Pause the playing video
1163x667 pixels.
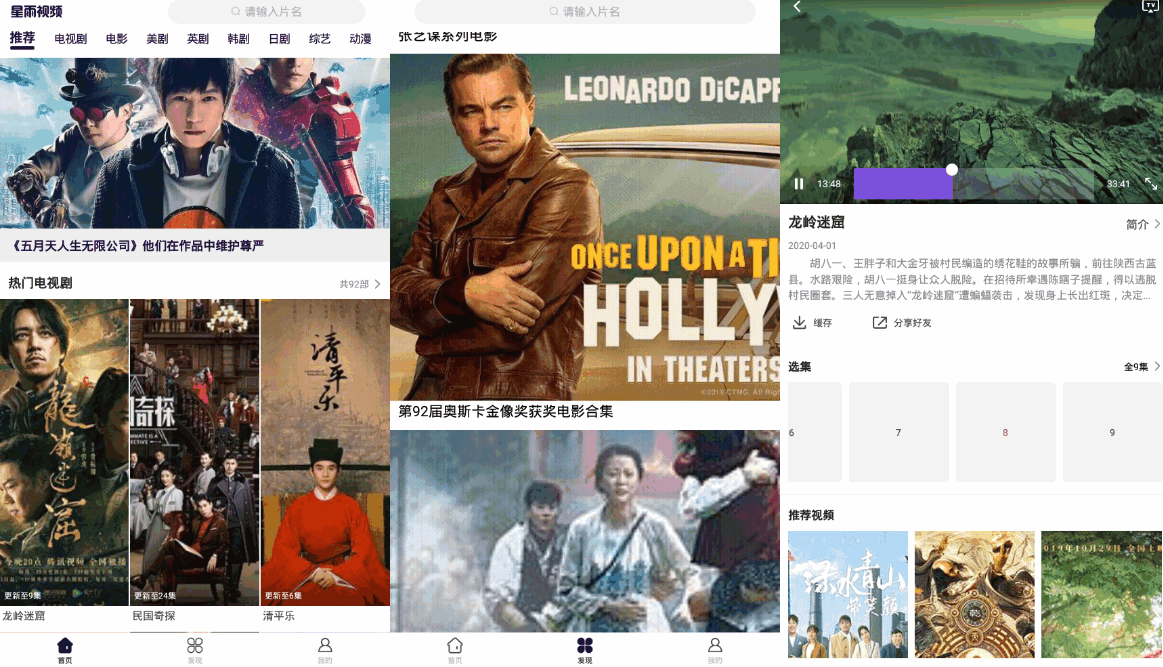point(799,183)
